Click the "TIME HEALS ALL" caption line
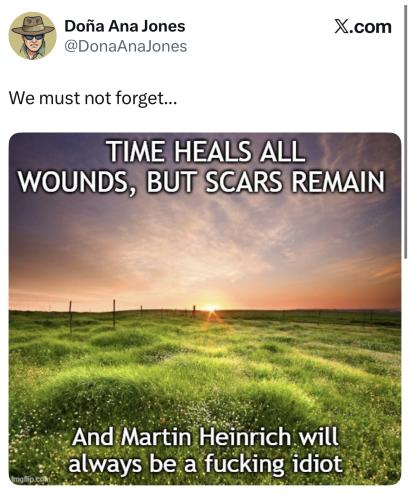410x500 pixels. click(205, 152)
